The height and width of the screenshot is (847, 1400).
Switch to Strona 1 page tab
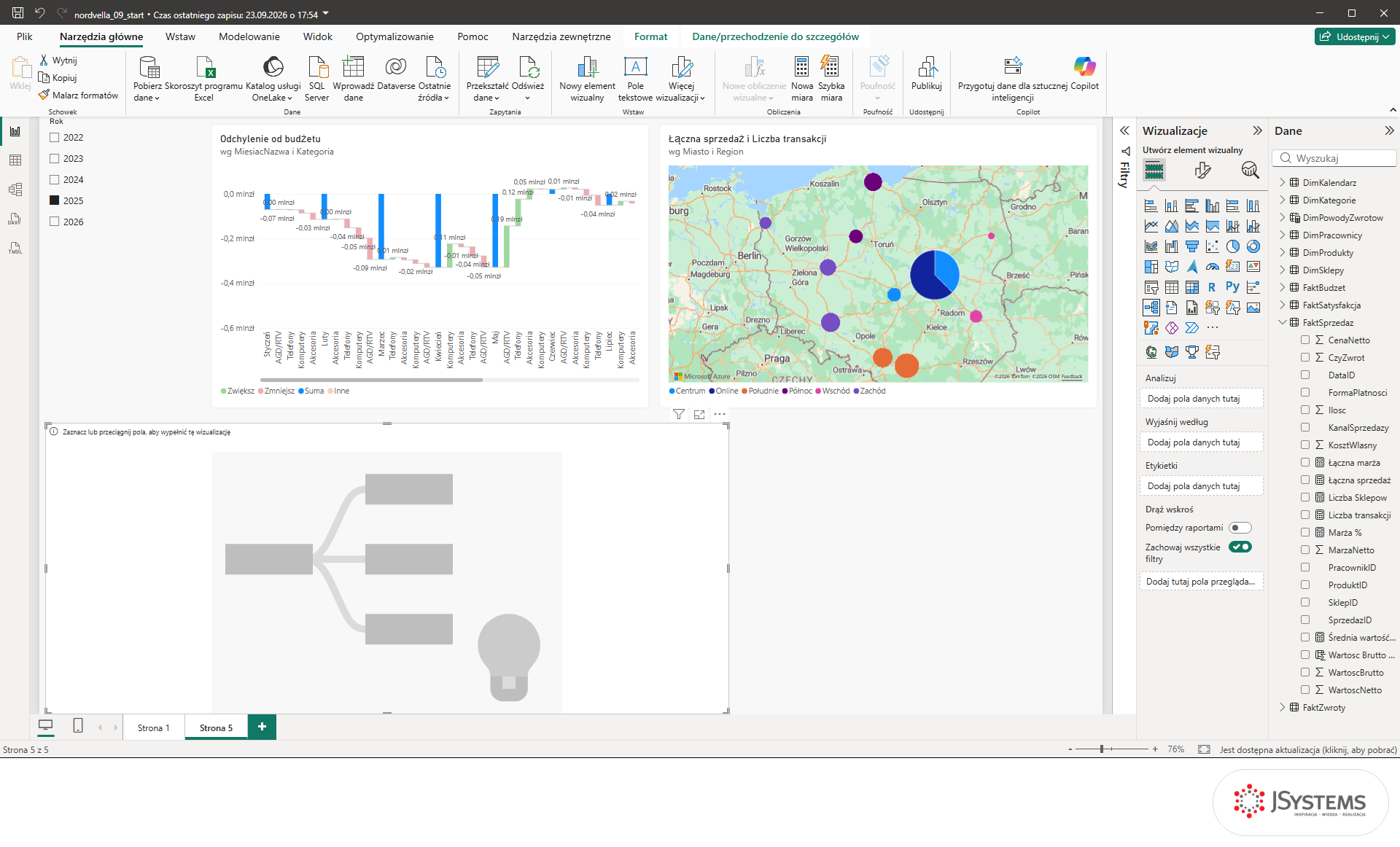point(153,727)
